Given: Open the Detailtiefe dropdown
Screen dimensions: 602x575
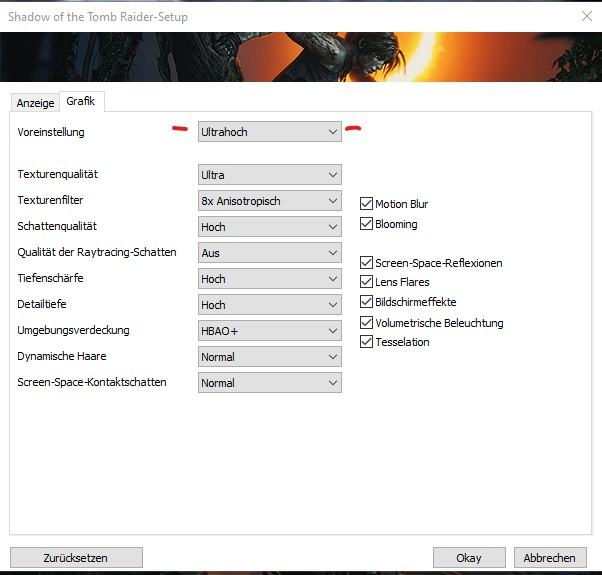Looking at the screenshot, I should tap(270, 305).
